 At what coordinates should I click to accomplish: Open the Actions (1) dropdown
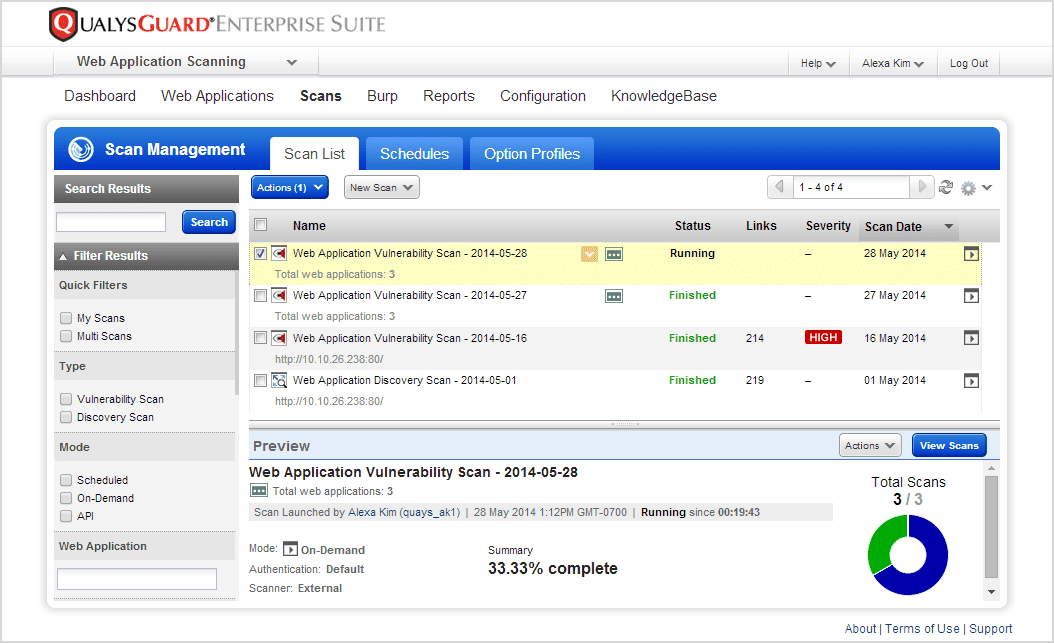290,187
